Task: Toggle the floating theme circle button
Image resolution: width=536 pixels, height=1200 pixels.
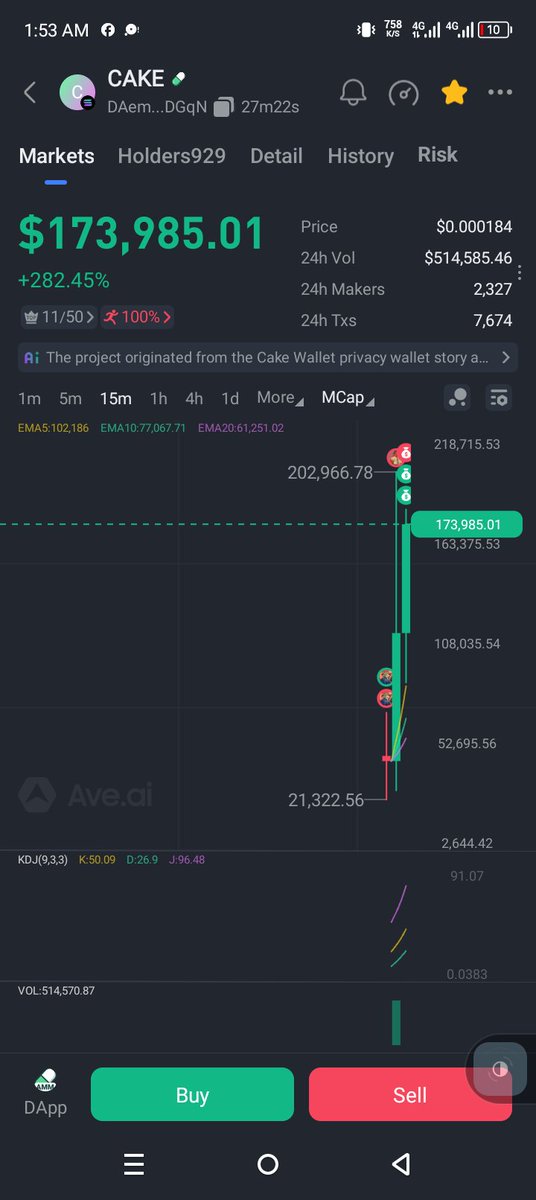Action: tap(500, 1069)
